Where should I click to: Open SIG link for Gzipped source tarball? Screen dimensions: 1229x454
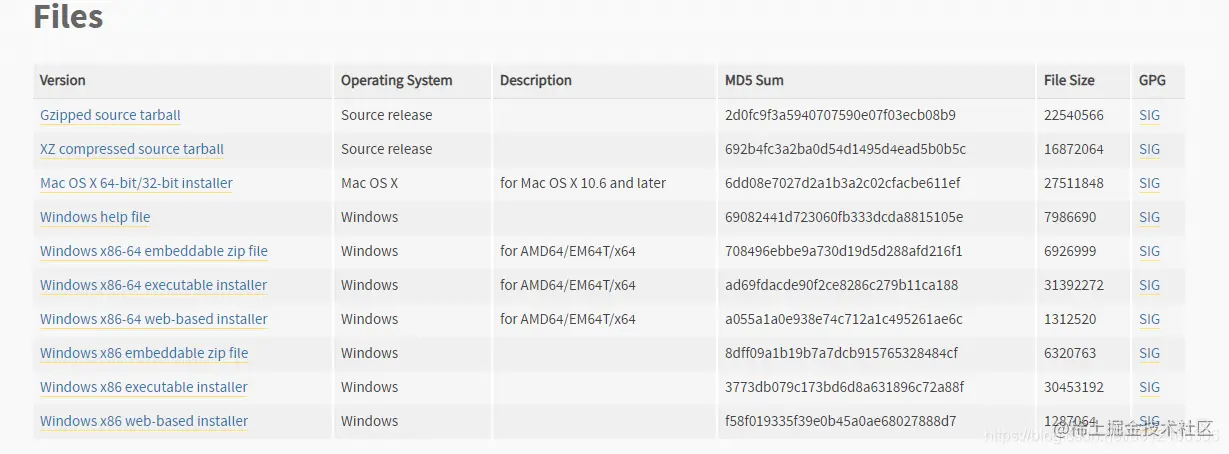click(x=1149, y=115)
